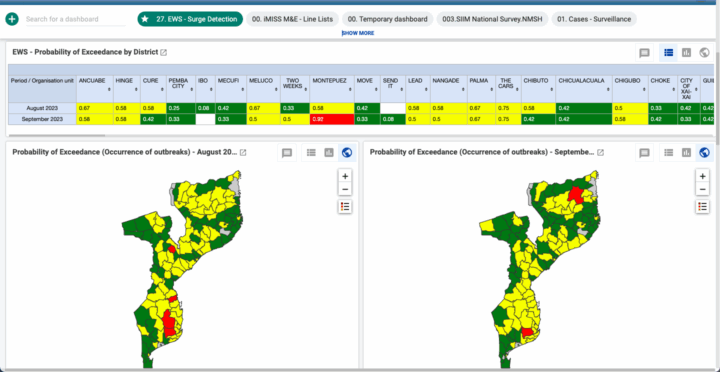Select map view on the September panel
The height and width of the screenshot is (372, 720).
[x=704, y=152]
